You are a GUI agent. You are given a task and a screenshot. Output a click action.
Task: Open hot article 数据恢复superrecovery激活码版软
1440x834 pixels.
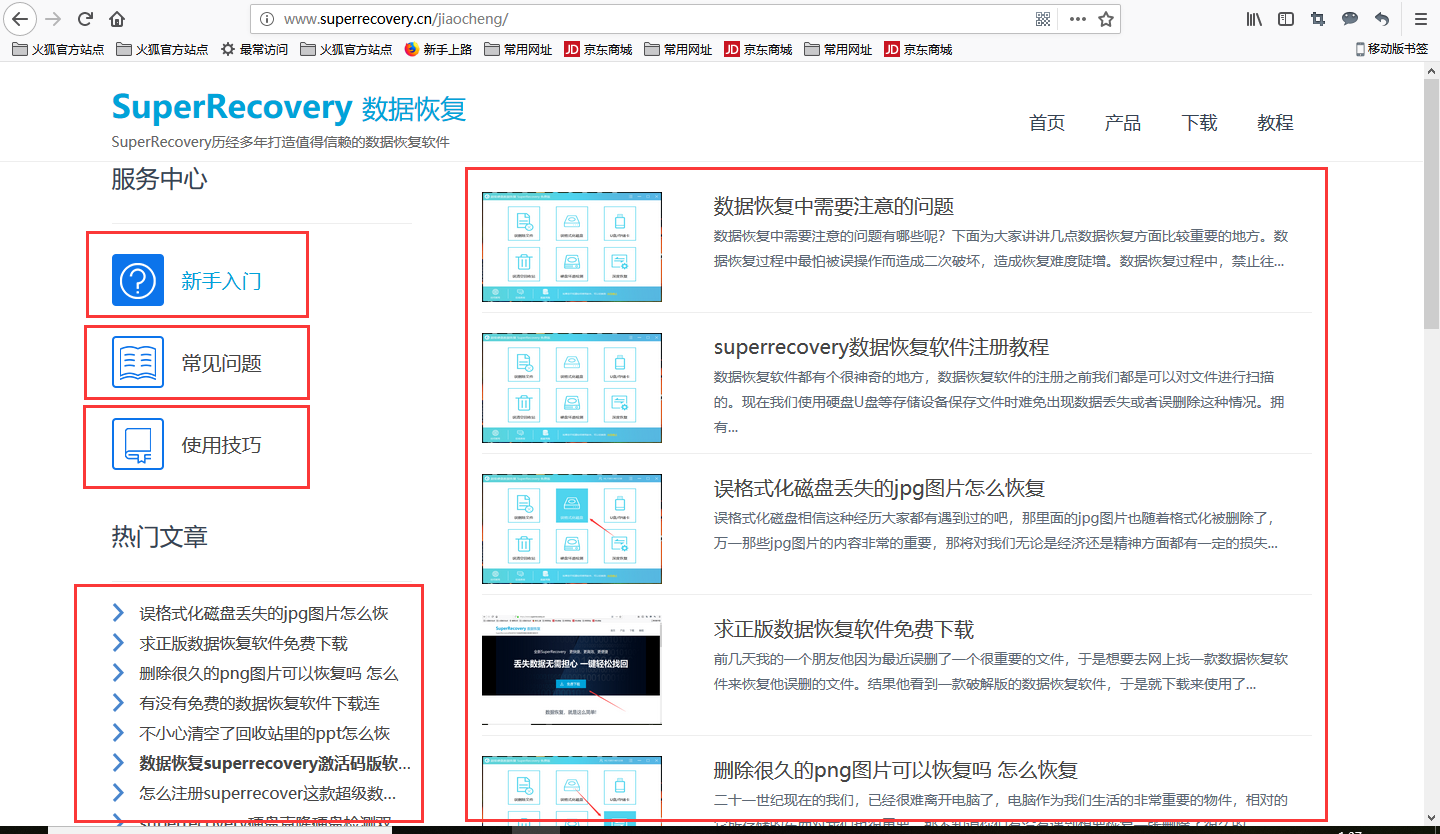pyautogui.click(x=275, y=763)
